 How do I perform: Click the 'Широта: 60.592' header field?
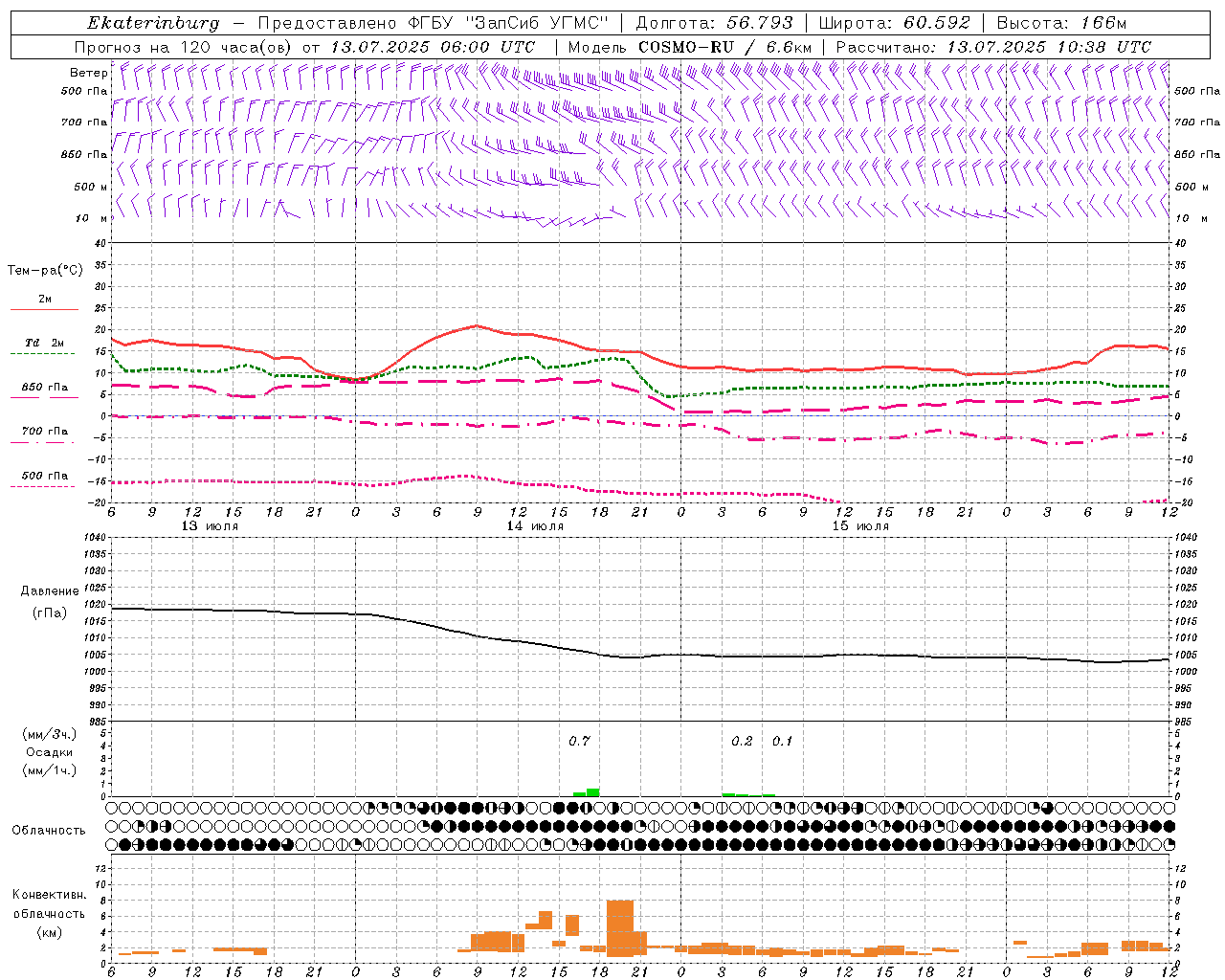coord(894,23)
